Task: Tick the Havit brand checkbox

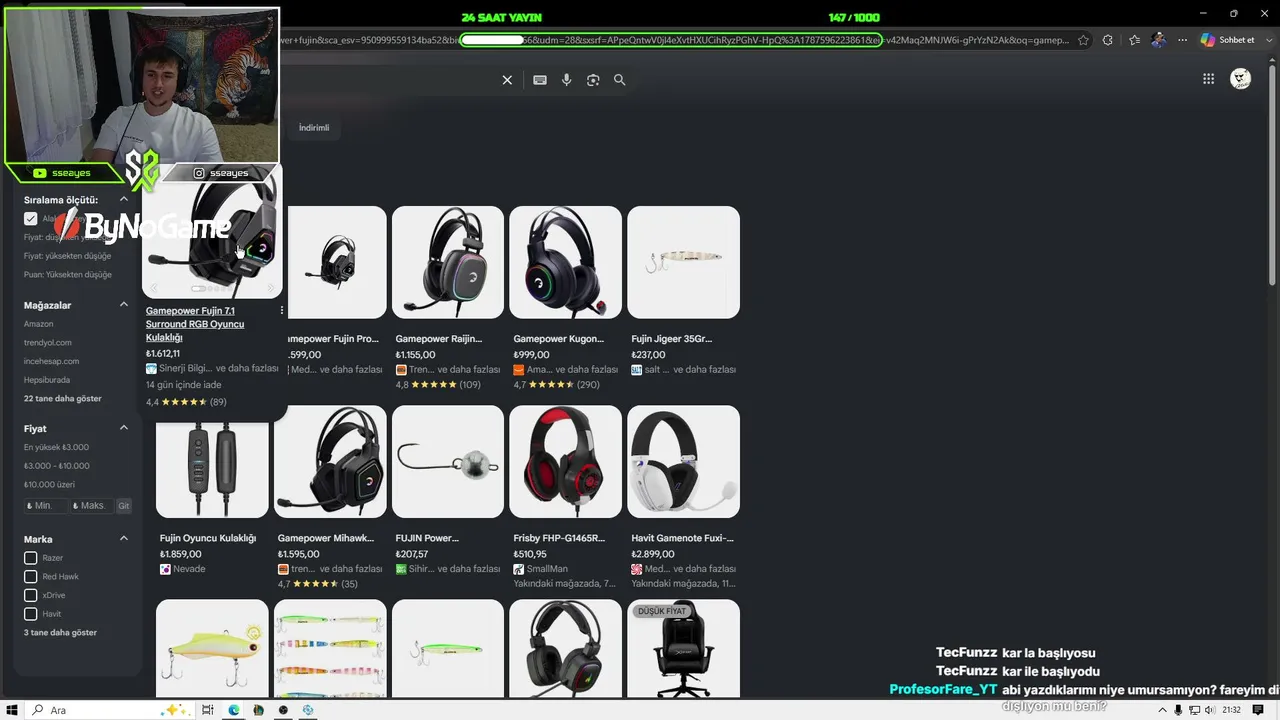Action: 31,614
